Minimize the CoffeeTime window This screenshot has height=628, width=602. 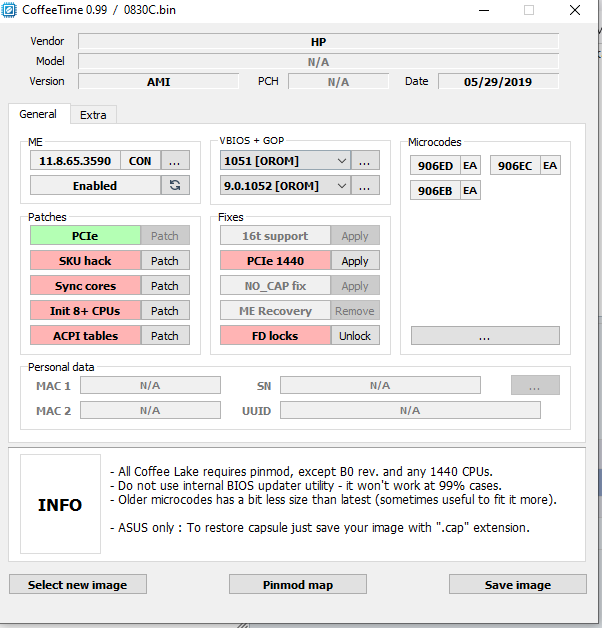click(484, 10)
